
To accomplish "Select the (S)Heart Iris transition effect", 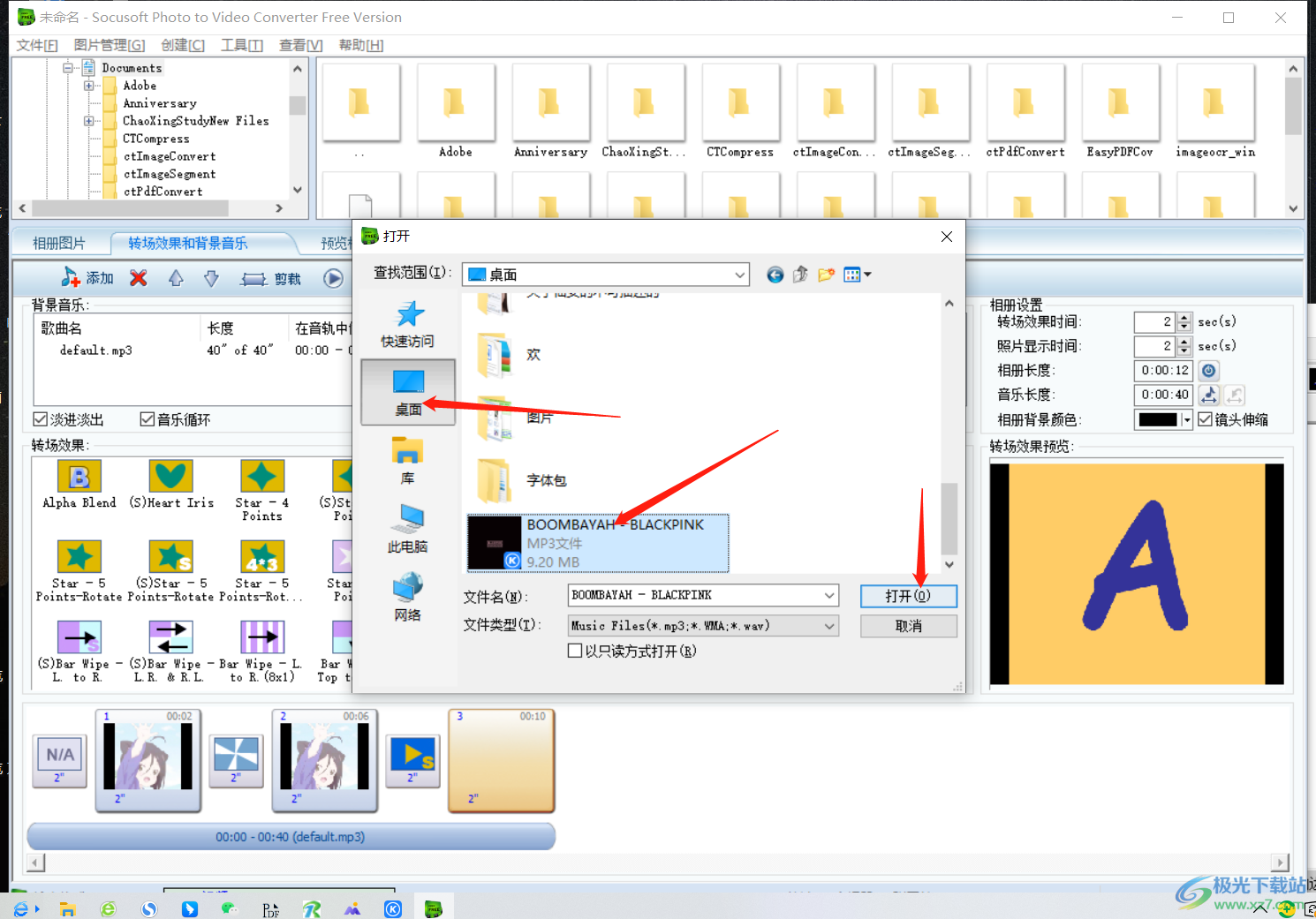I will (171, 485).
